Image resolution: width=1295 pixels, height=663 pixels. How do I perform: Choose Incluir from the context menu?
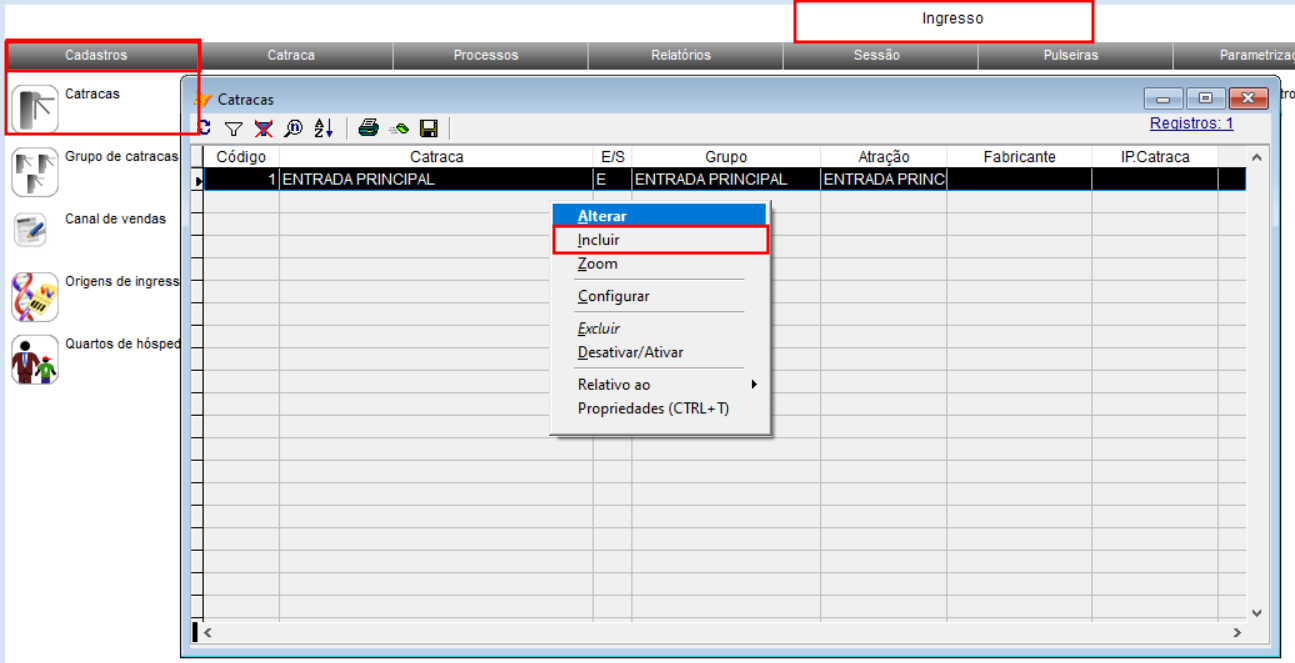pyautogui.click(x=599, y=240)
